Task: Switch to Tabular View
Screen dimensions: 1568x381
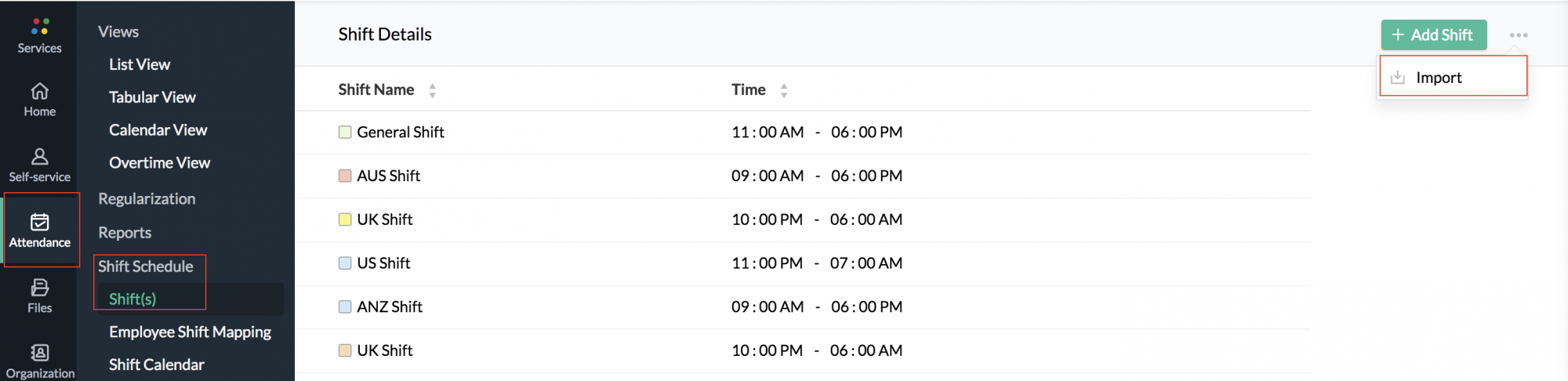Action: click(152, 97)
